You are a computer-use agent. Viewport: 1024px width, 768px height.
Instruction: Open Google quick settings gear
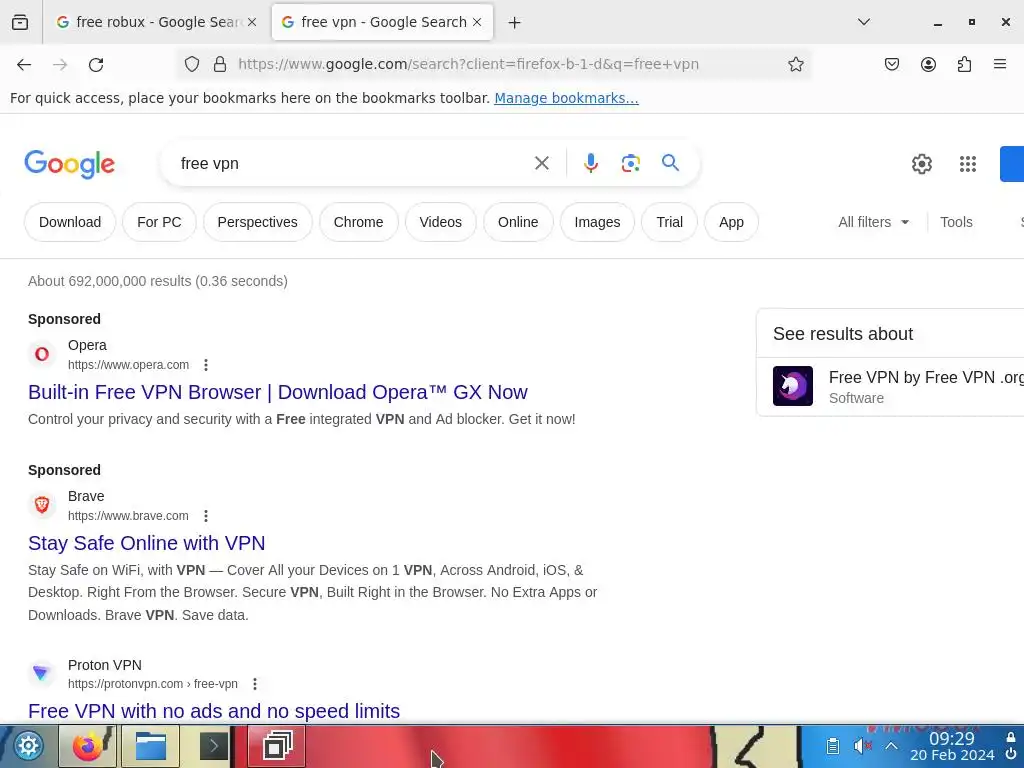pos(921,164)
